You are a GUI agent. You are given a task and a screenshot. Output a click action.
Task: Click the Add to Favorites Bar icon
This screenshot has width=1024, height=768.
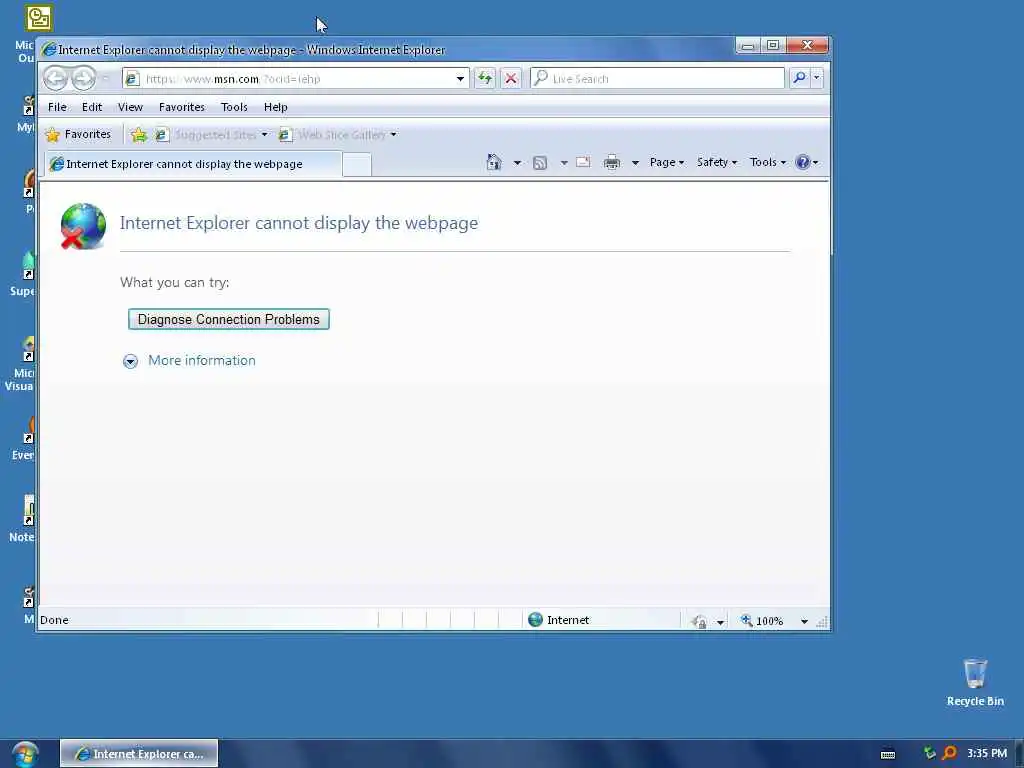(138, 135)
